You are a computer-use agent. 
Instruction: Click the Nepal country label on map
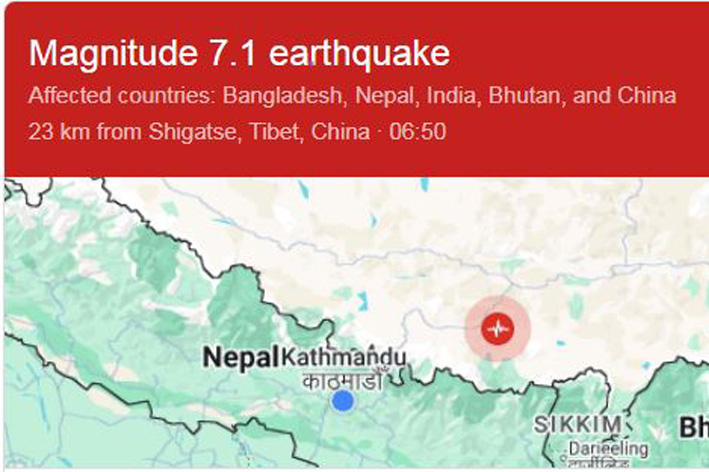pos(241,358)
